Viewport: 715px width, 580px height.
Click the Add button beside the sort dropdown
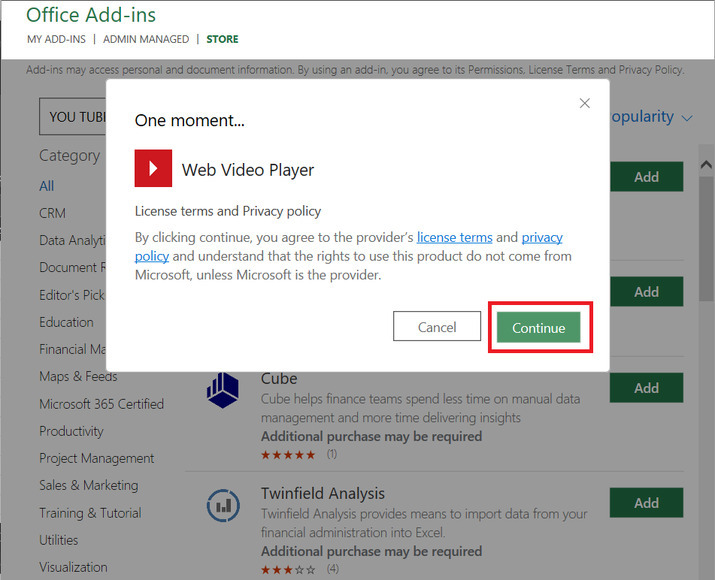tap(646, 176)
